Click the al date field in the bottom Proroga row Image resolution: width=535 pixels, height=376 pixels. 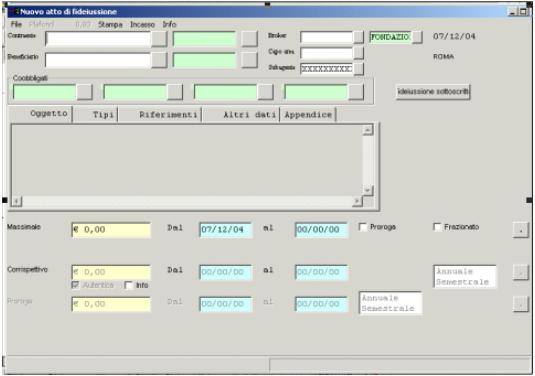[x=321, y=304]
